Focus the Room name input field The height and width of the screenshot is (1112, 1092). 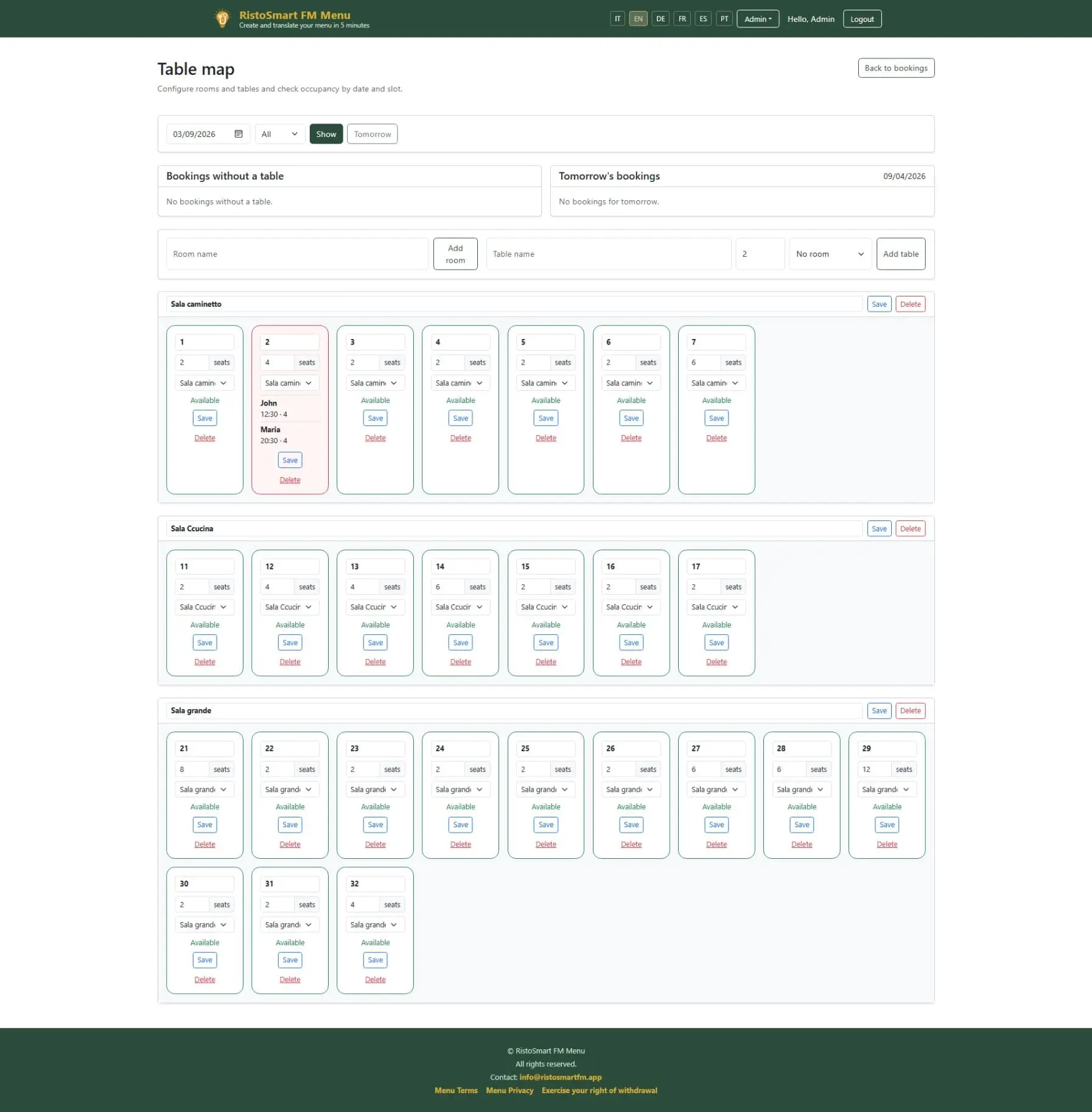[297, 254]
